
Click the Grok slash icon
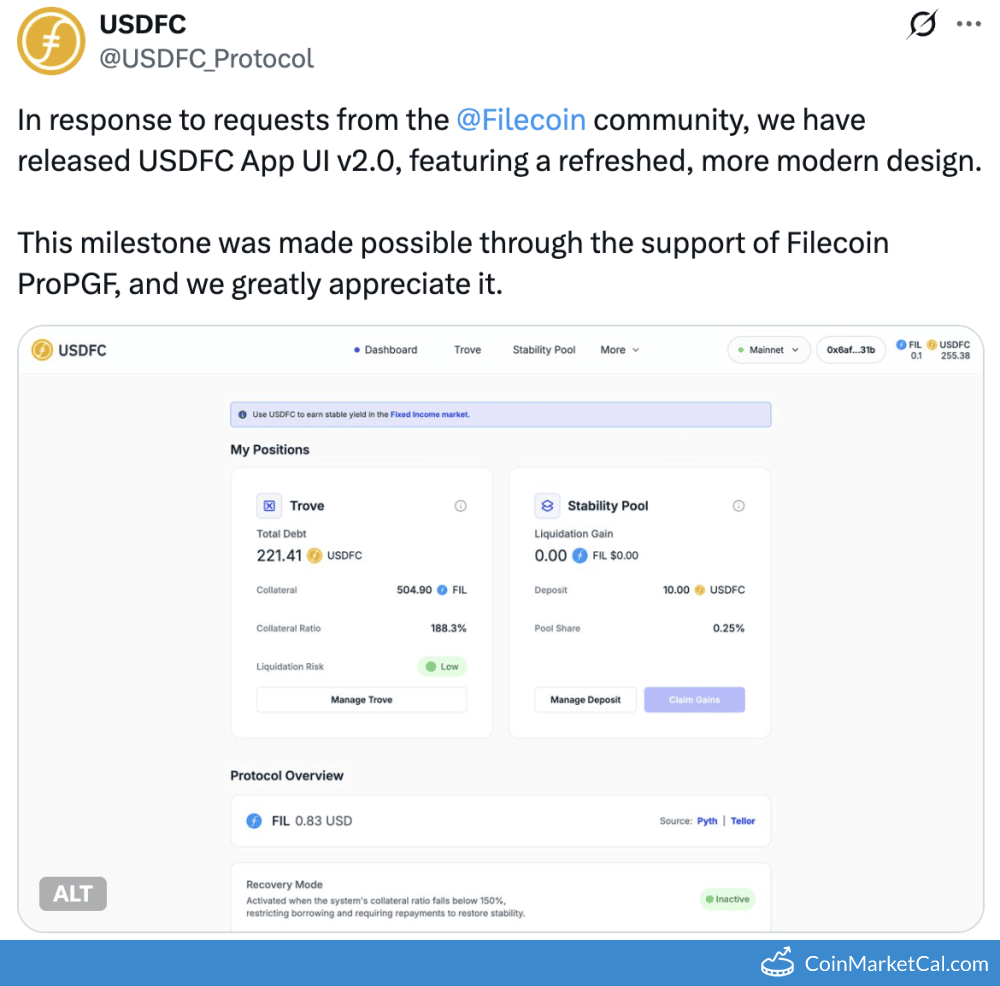coord(921,25)
